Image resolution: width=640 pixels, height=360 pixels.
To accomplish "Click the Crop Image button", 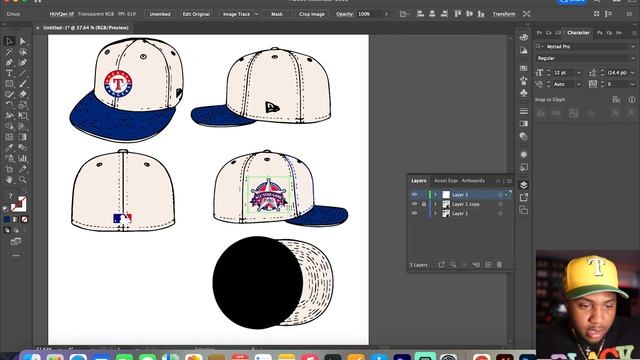I will (x=312, y=14).
